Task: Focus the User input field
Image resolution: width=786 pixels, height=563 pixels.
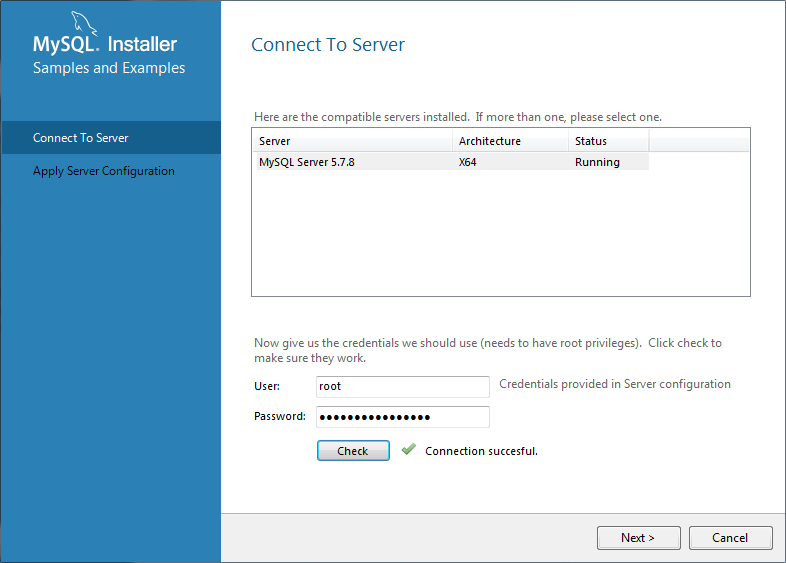Action: tap(403, 387)
